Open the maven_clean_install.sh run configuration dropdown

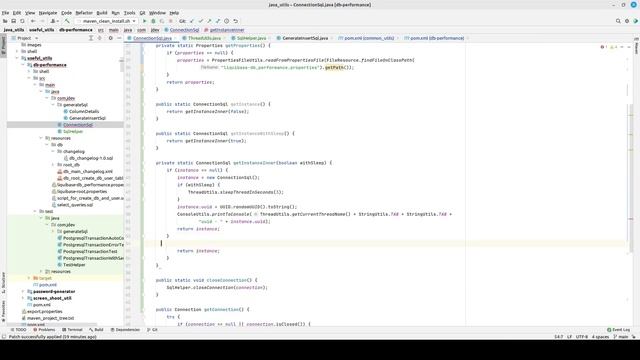click(107, 21)
